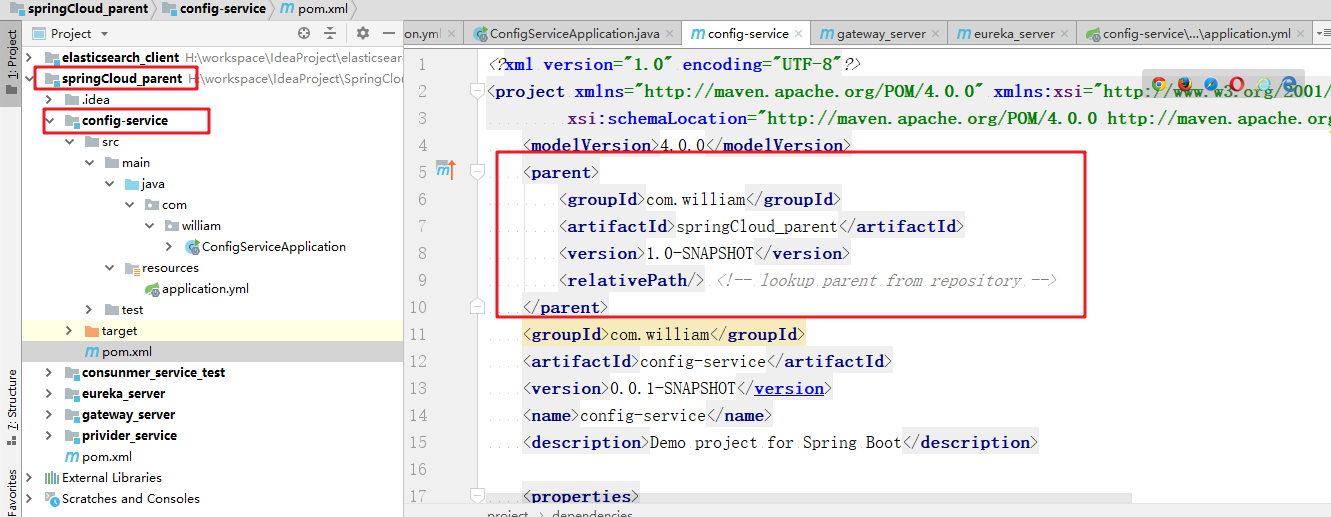Close the application.yml editor tab

1302,33
